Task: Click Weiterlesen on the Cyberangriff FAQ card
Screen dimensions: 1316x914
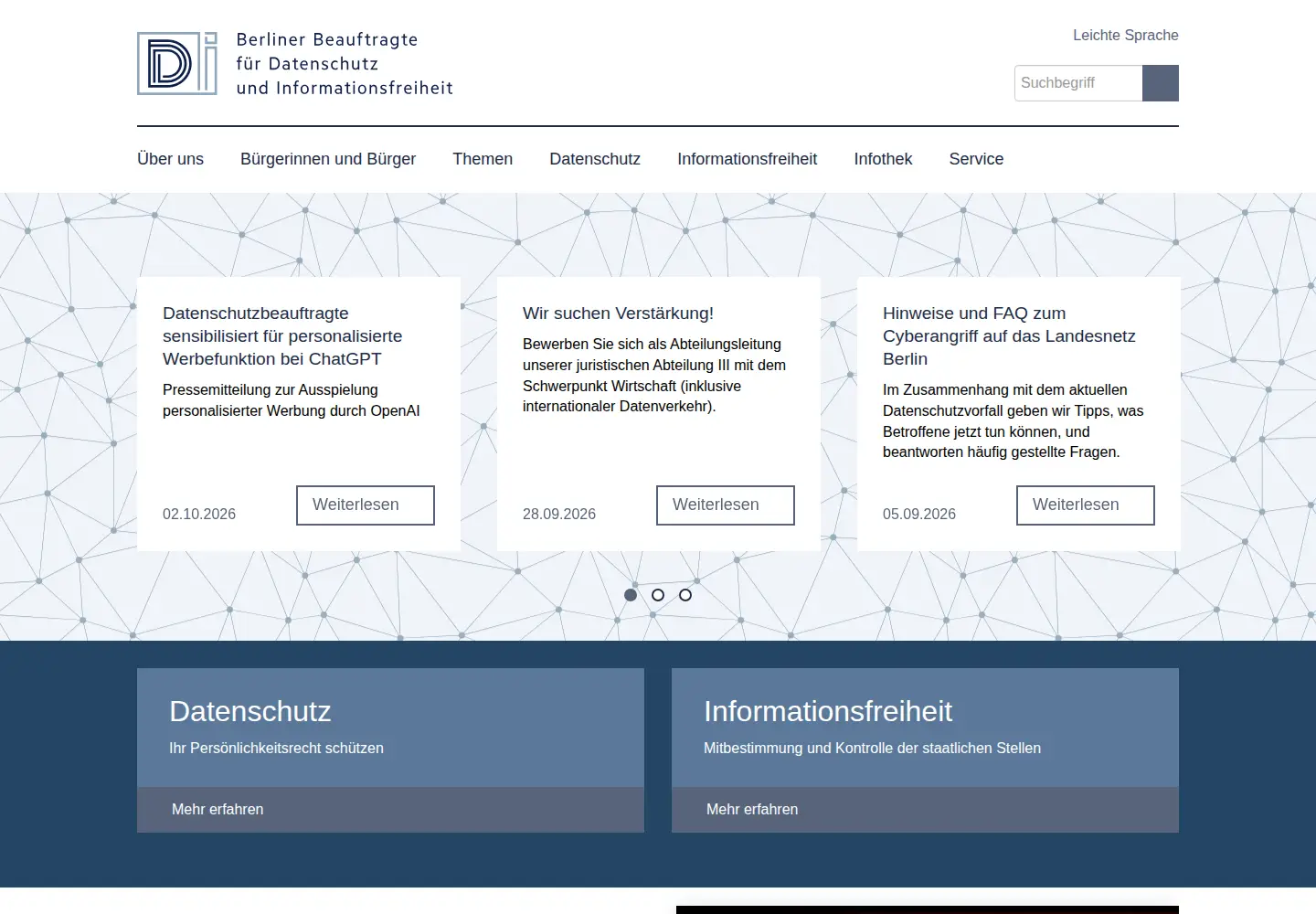Action: [1086, 505]
